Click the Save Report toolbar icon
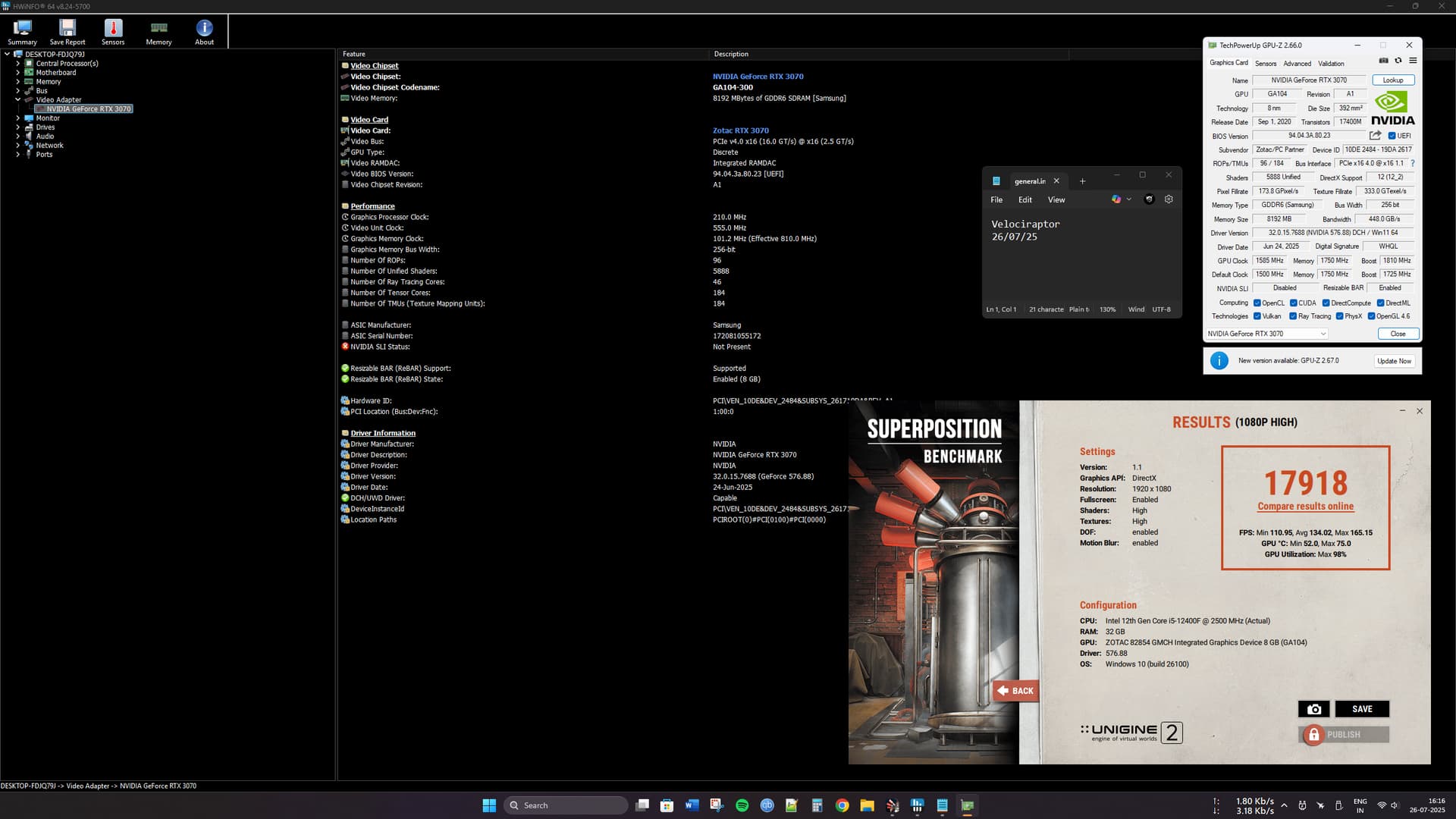This screenshot has width=1456, height=819. 67,32
